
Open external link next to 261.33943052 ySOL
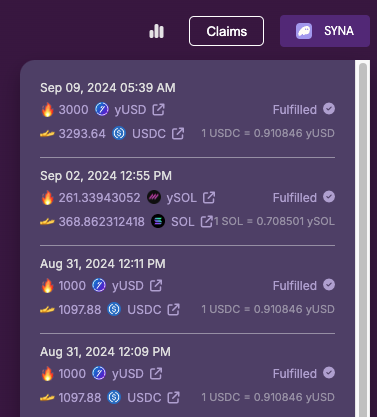(x=209, y=198)
